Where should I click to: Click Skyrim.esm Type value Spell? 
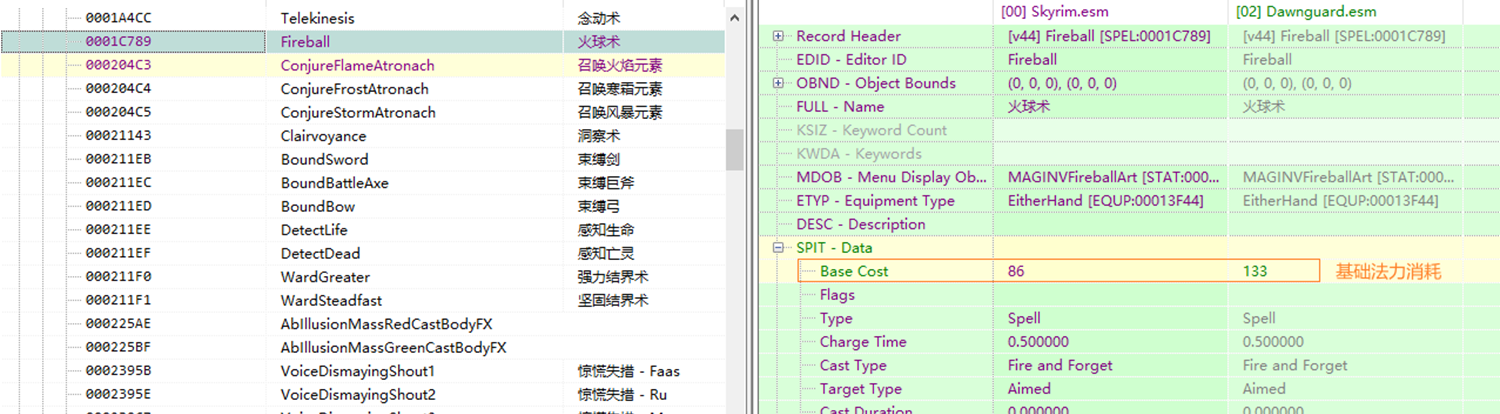coord(1024,318)
